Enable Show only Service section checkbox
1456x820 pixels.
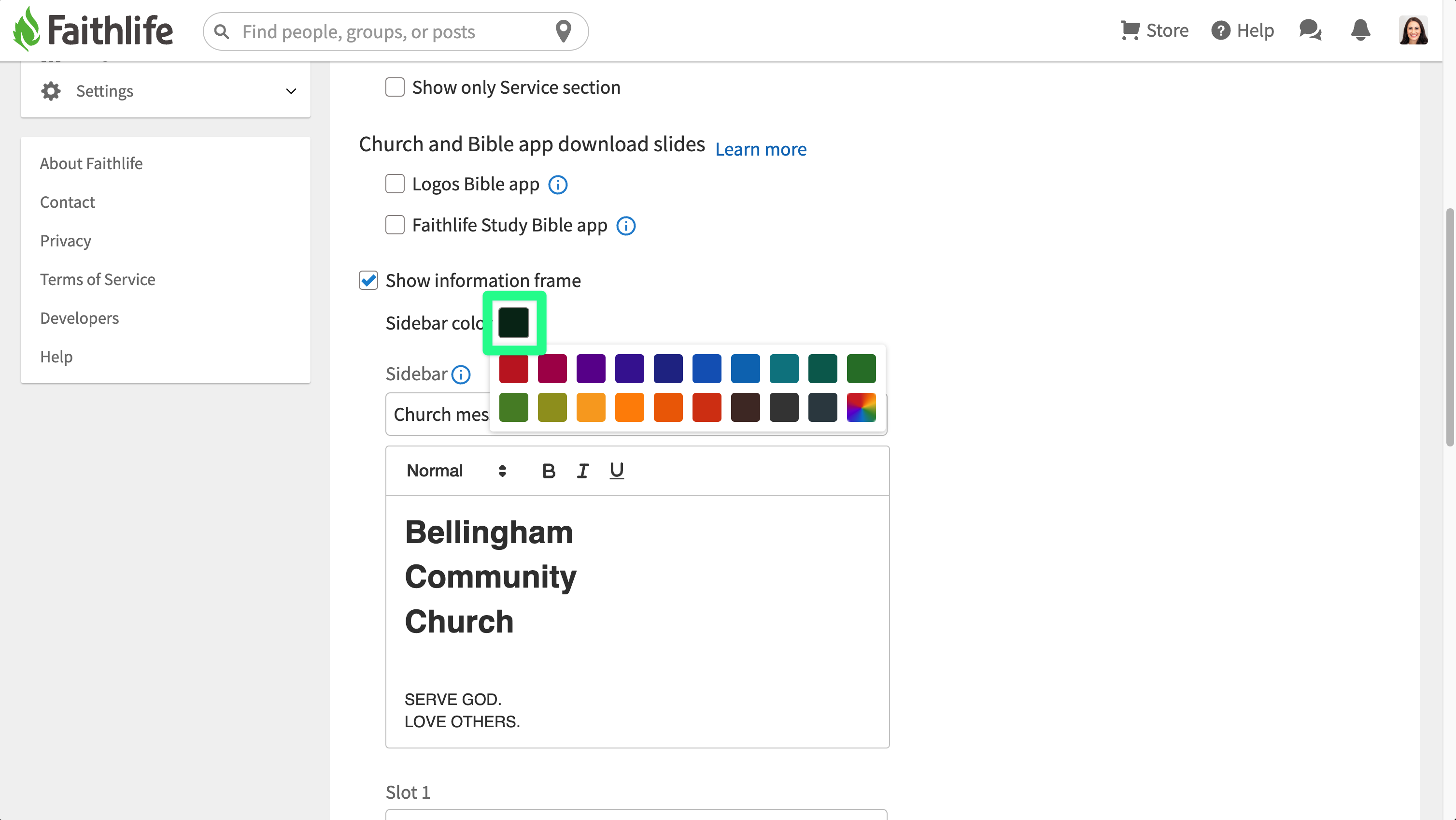pyautogui.click(x=395, y=87)
